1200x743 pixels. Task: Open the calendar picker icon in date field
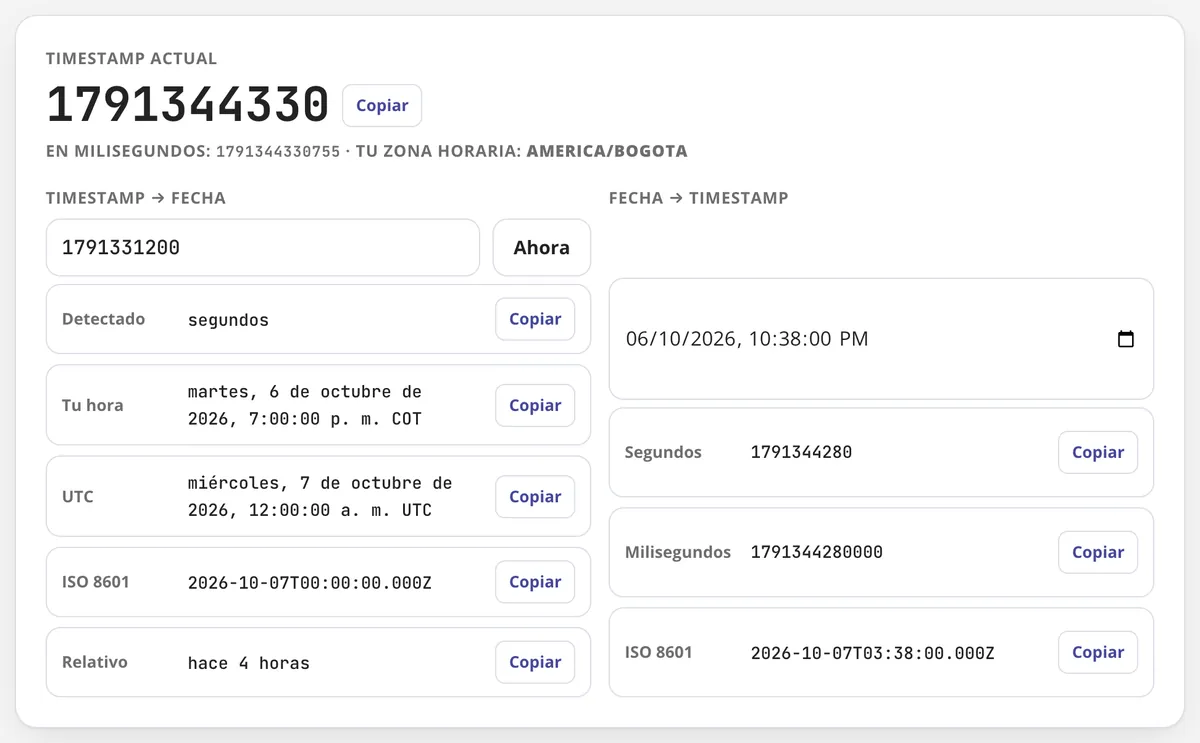(x=1125, y=339)
